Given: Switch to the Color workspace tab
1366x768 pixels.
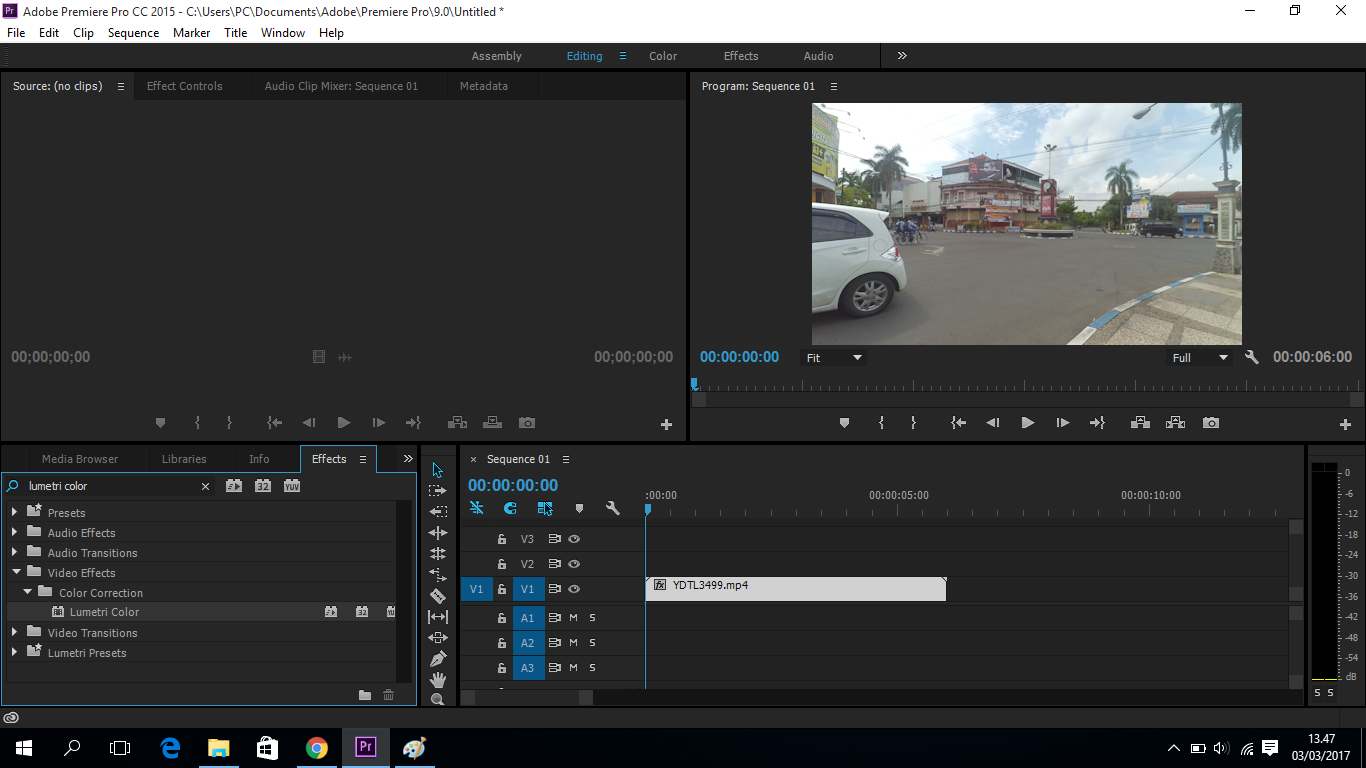Looking at the screenshot, I should tap(662, 56).
